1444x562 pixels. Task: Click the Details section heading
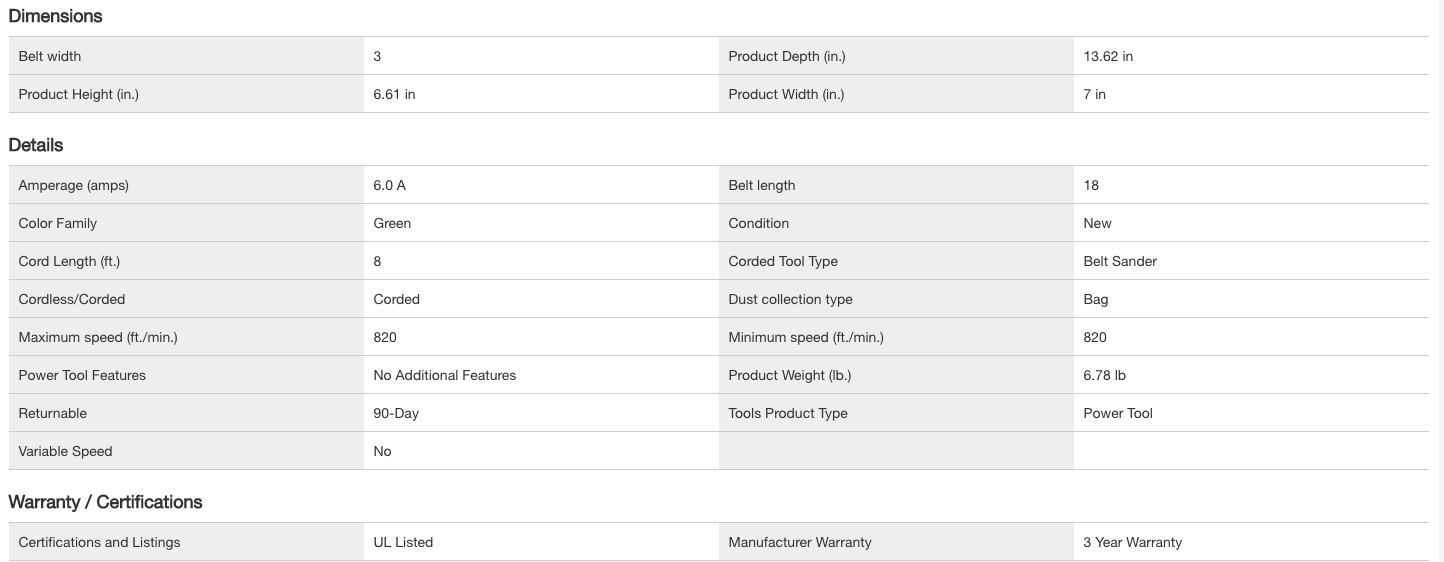(x=36, y=145)
